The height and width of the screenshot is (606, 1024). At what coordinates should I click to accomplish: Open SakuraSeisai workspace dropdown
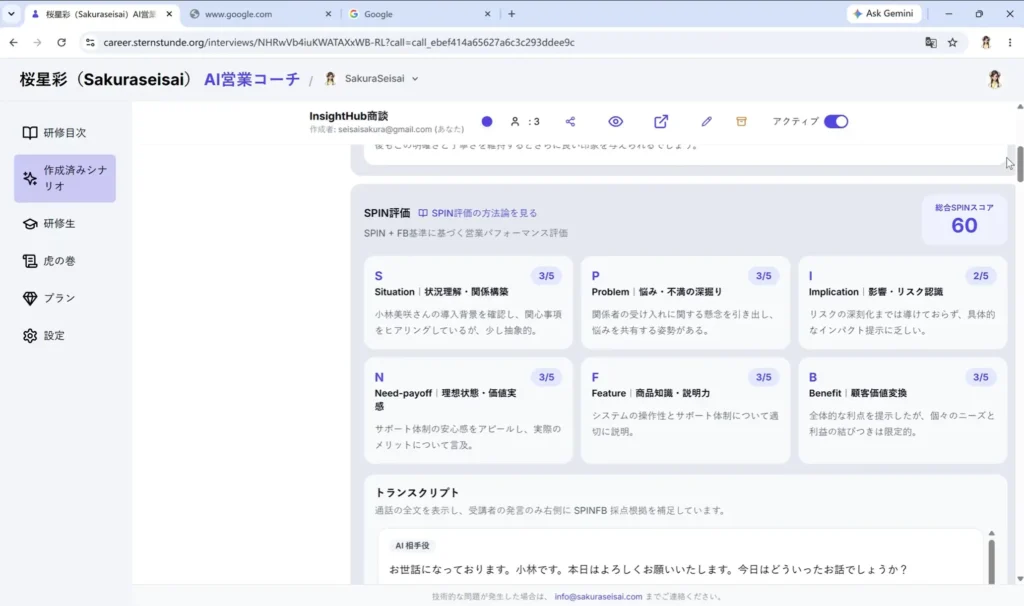click(x=371, y=78)
